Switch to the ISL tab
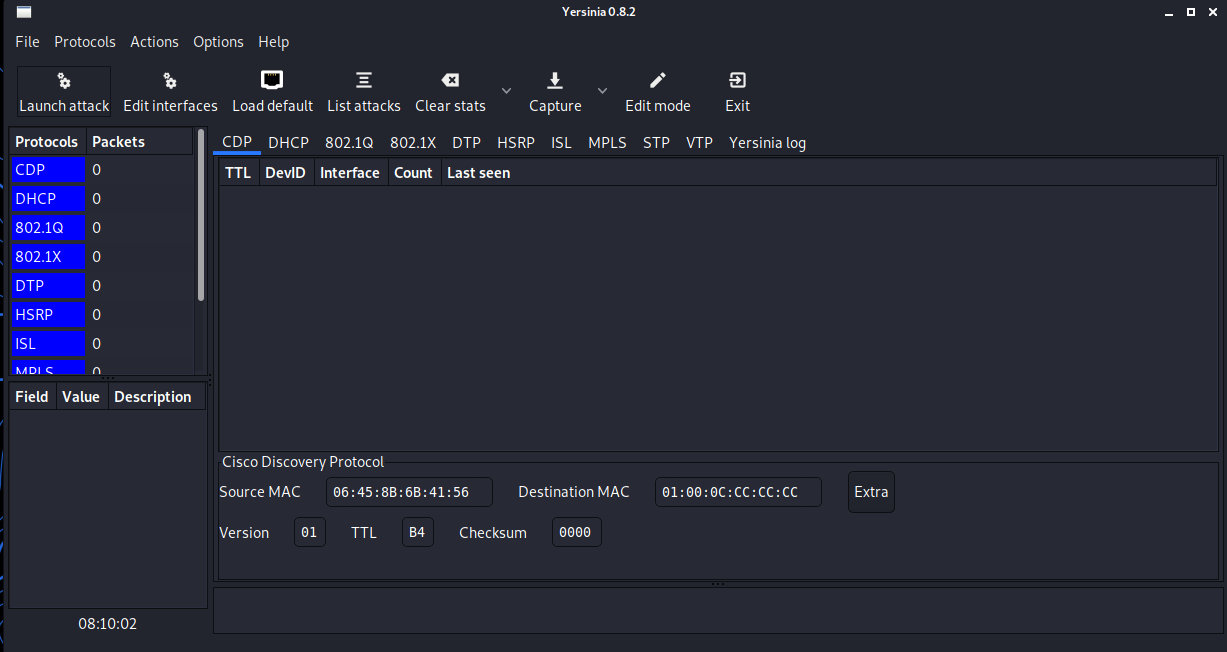The width and height of the screenshot is (1227, 652). (x=562, y=142)
